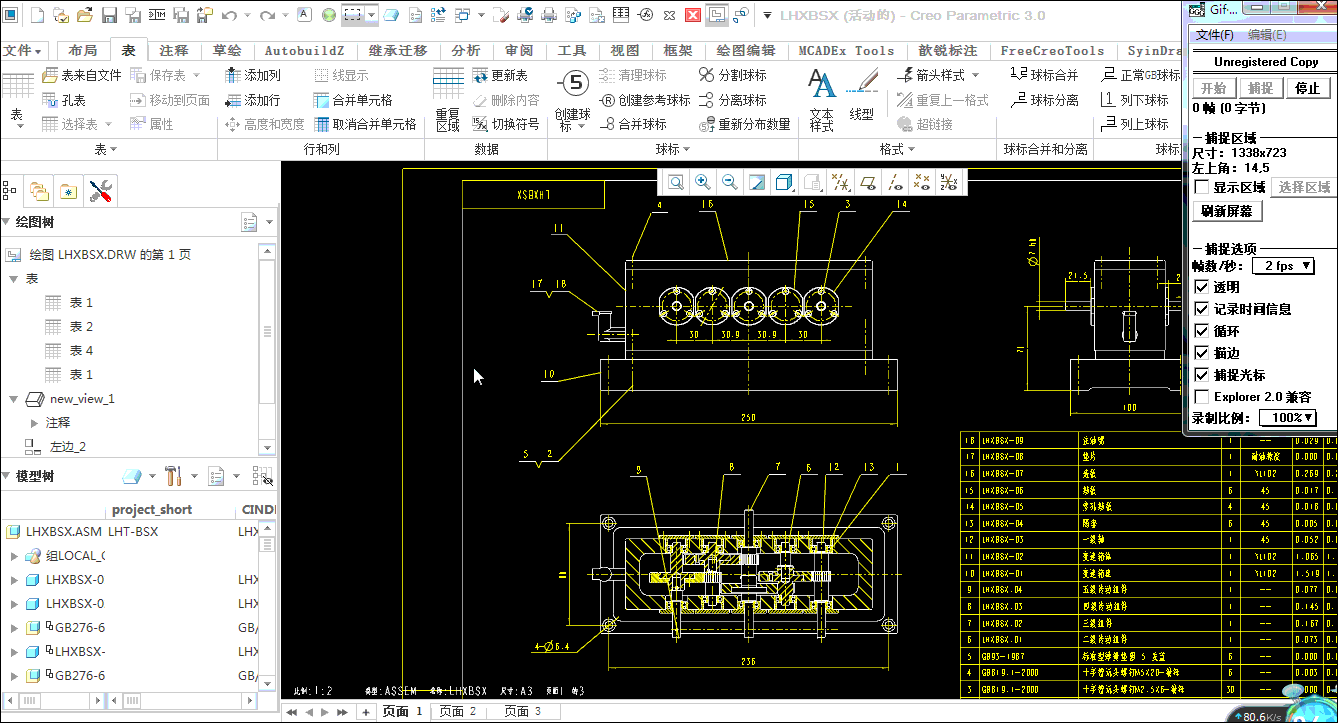Screen dimensions: 1338x723
Task: Switch Symbols (切换符号)
Action: click(505, 124)
